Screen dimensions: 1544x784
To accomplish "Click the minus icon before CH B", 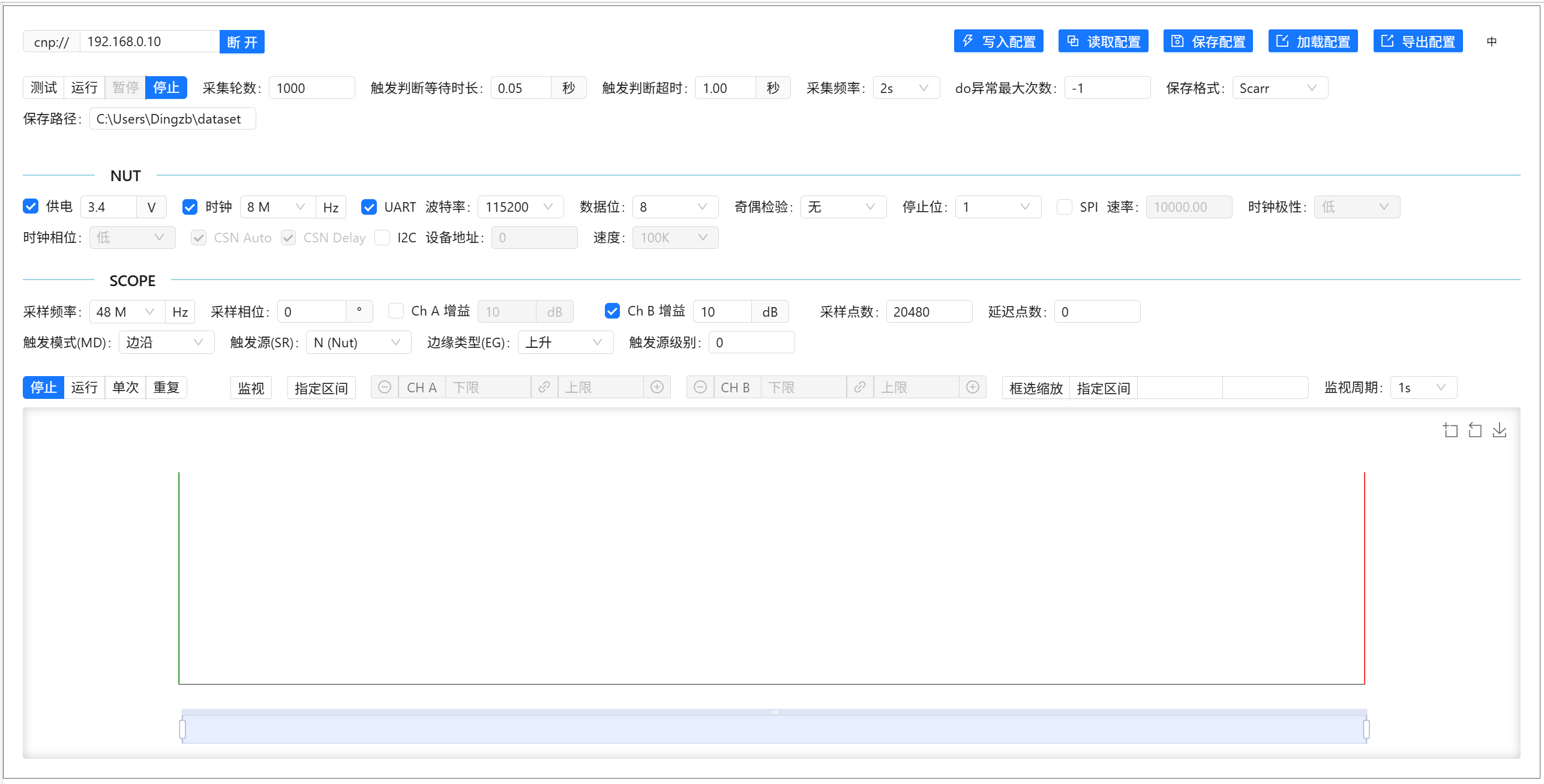I will [x=700, y=387].
